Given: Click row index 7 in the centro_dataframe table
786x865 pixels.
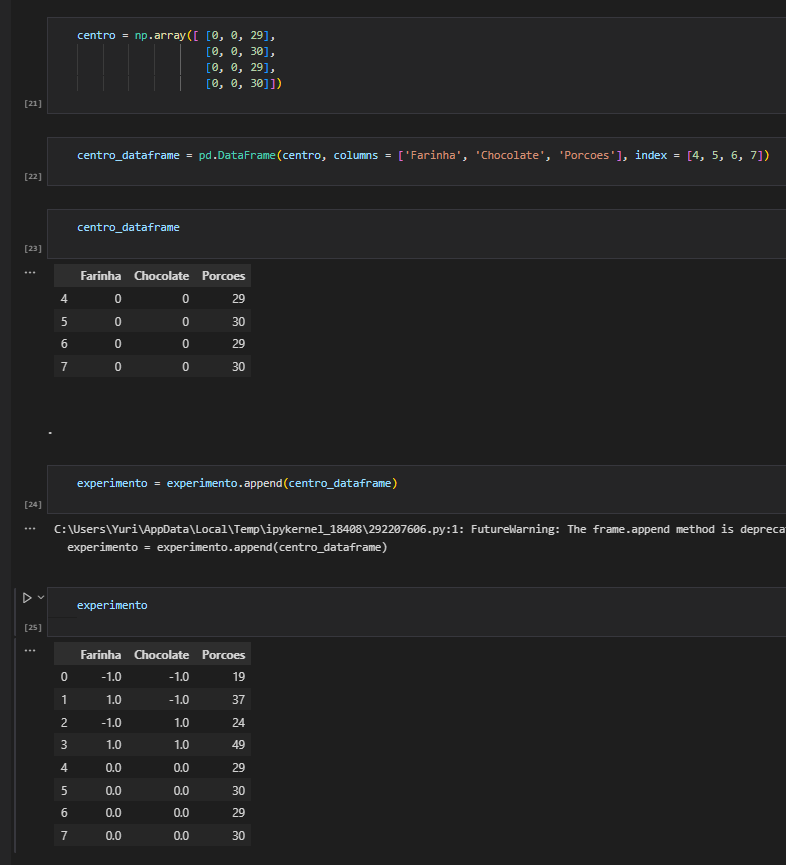Looking at the screenshot, I should [64, 366].
